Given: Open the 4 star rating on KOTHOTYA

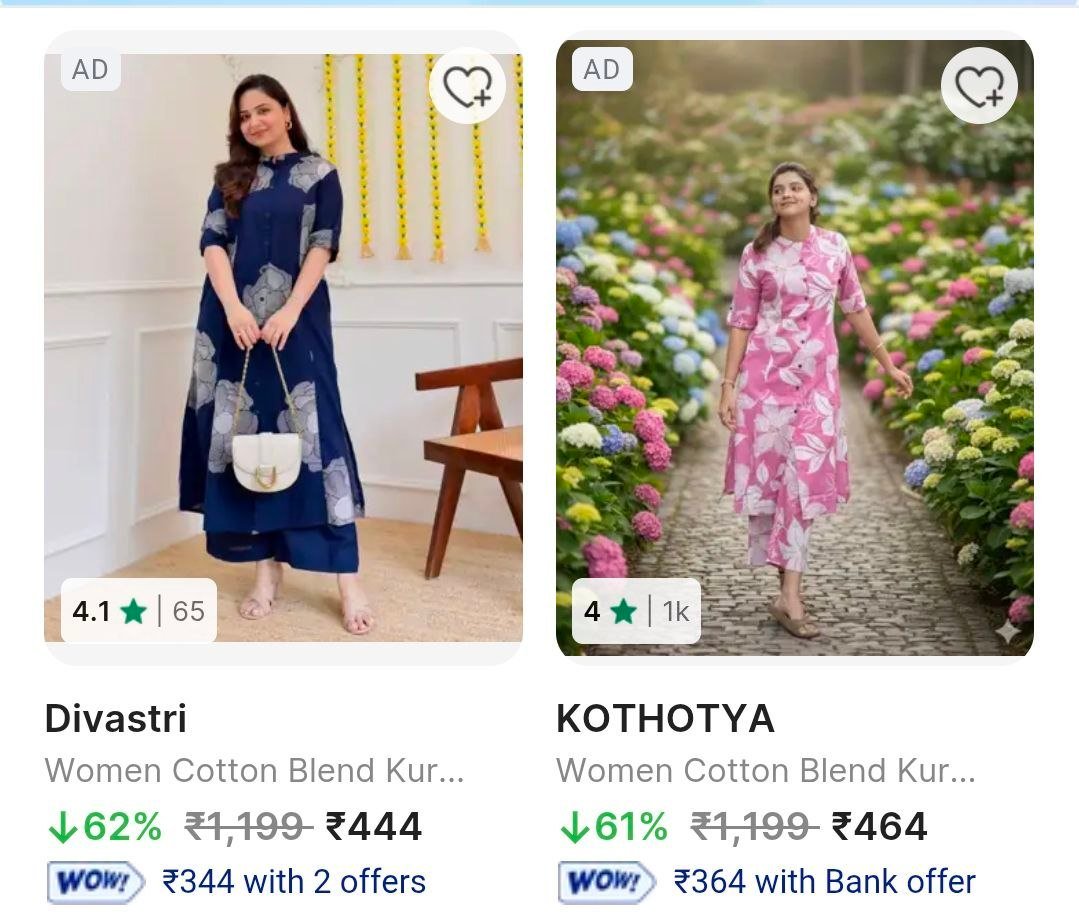Looking at the screenshot, I should [636, 611].
